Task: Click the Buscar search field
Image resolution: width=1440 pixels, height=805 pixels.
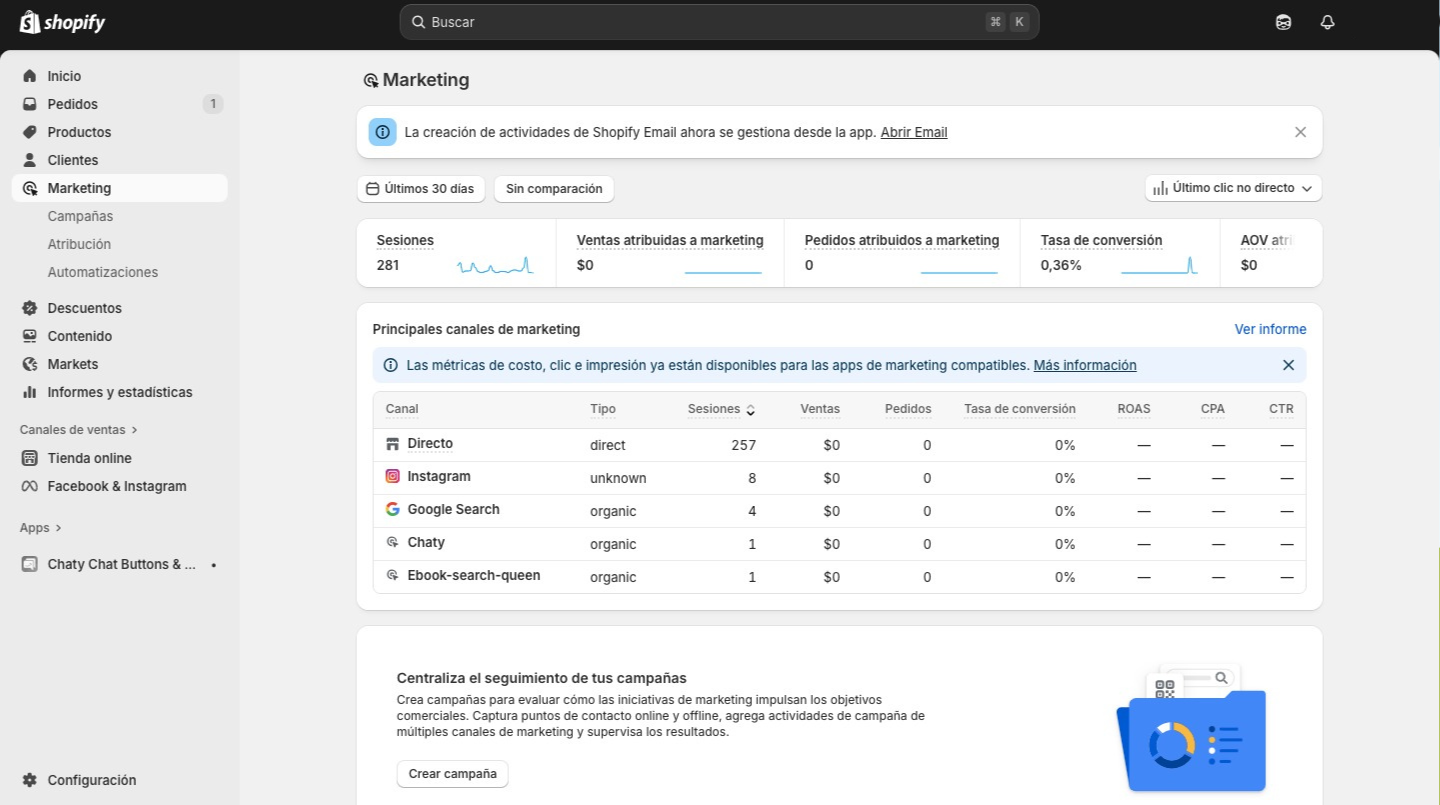Action: pos(700,22)
